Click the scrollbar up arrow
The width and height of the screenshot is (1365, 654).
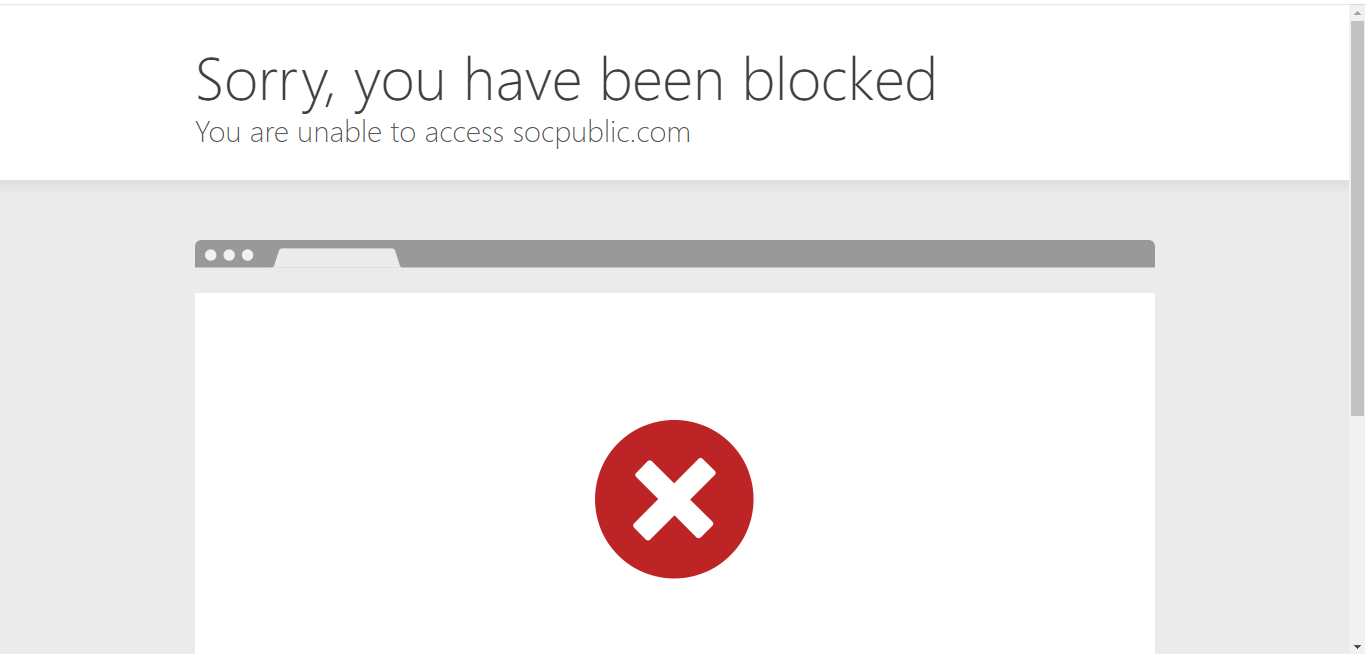point(1357,12)
